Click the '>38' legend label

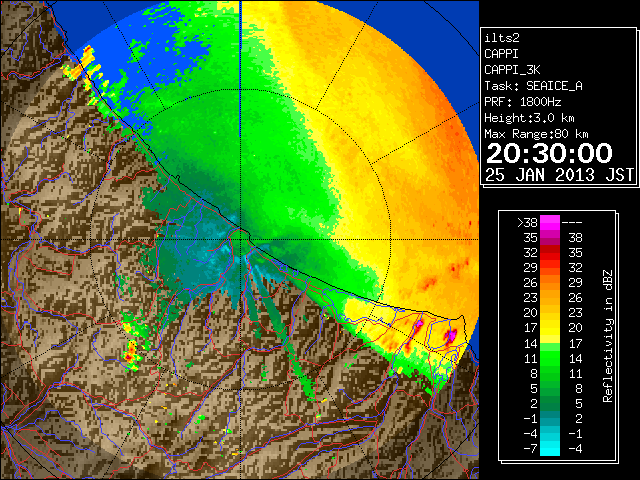(527, 222)
